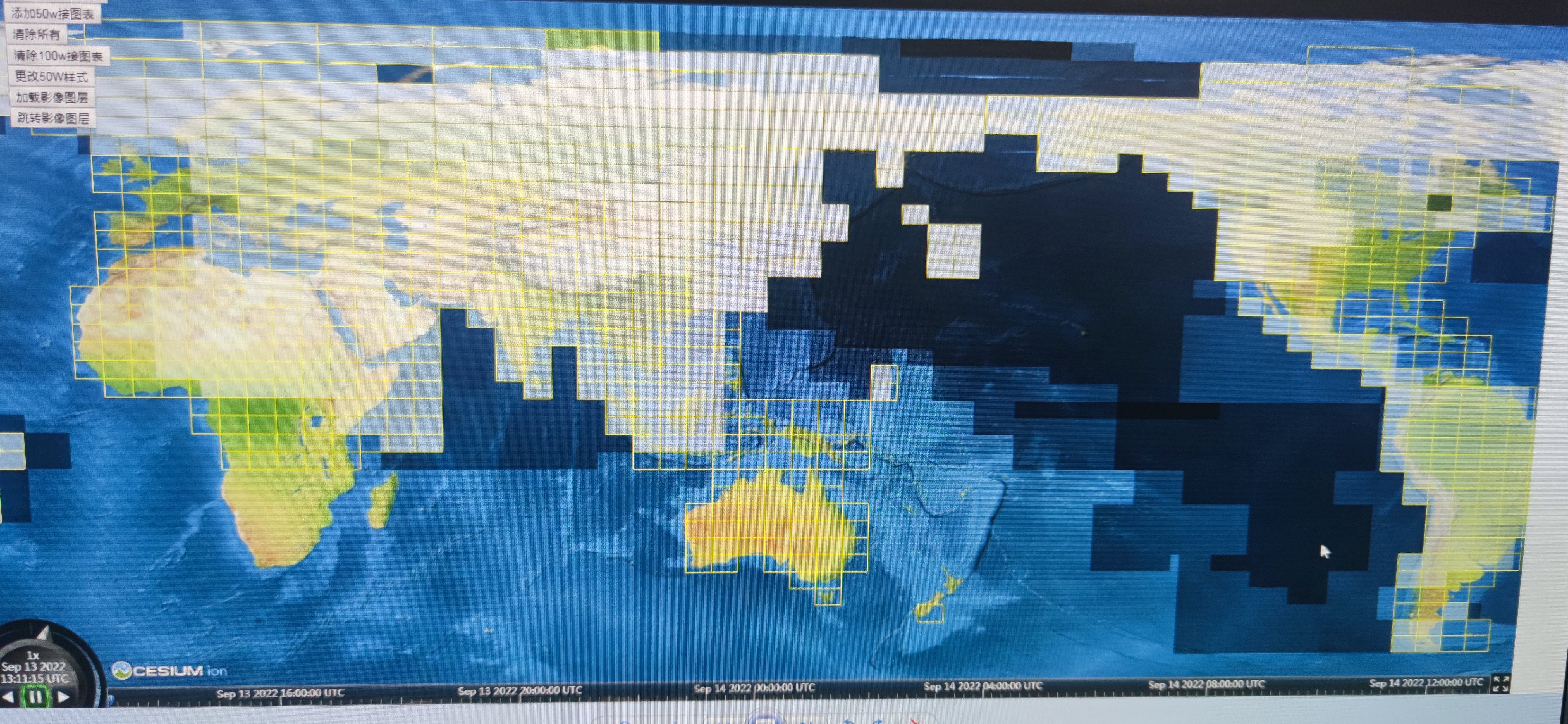Click the 1x speed and date readout

34,667
